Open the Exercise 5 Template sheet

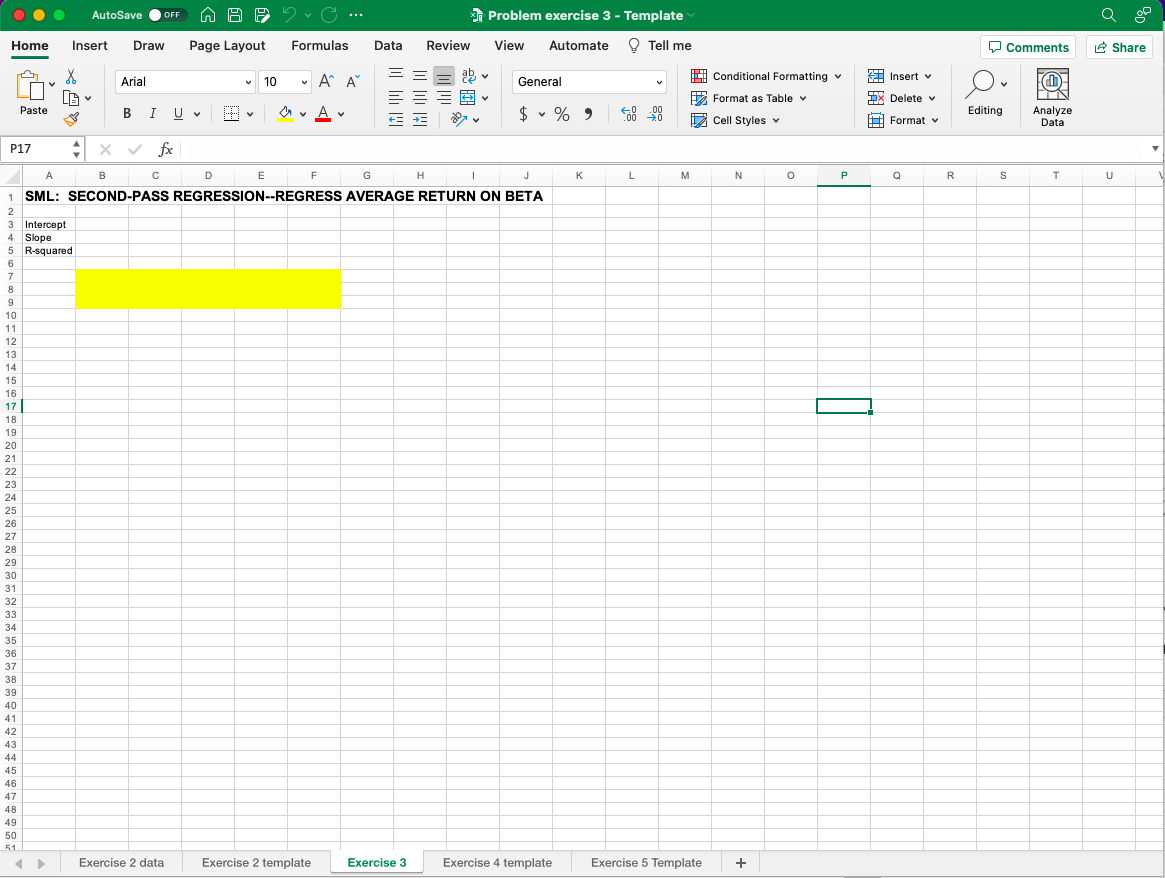click(645, 862)
